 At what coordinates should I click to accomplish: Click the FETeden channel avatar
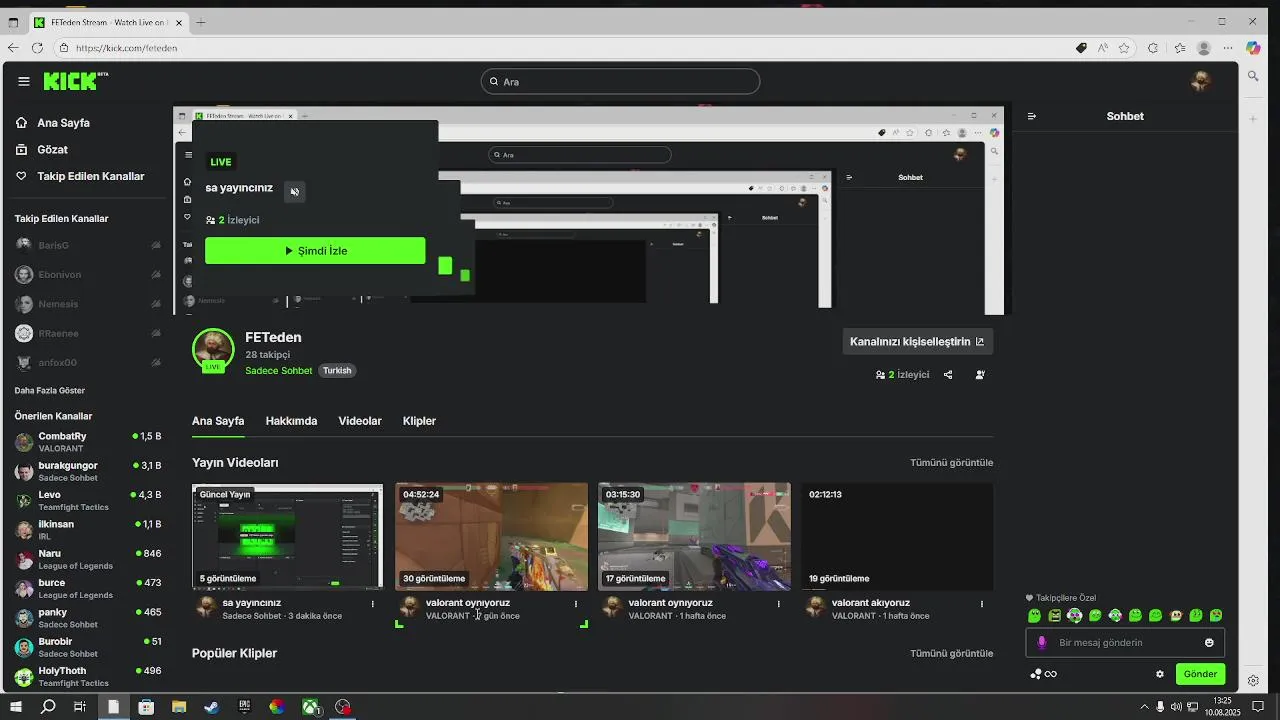[213, 349]
